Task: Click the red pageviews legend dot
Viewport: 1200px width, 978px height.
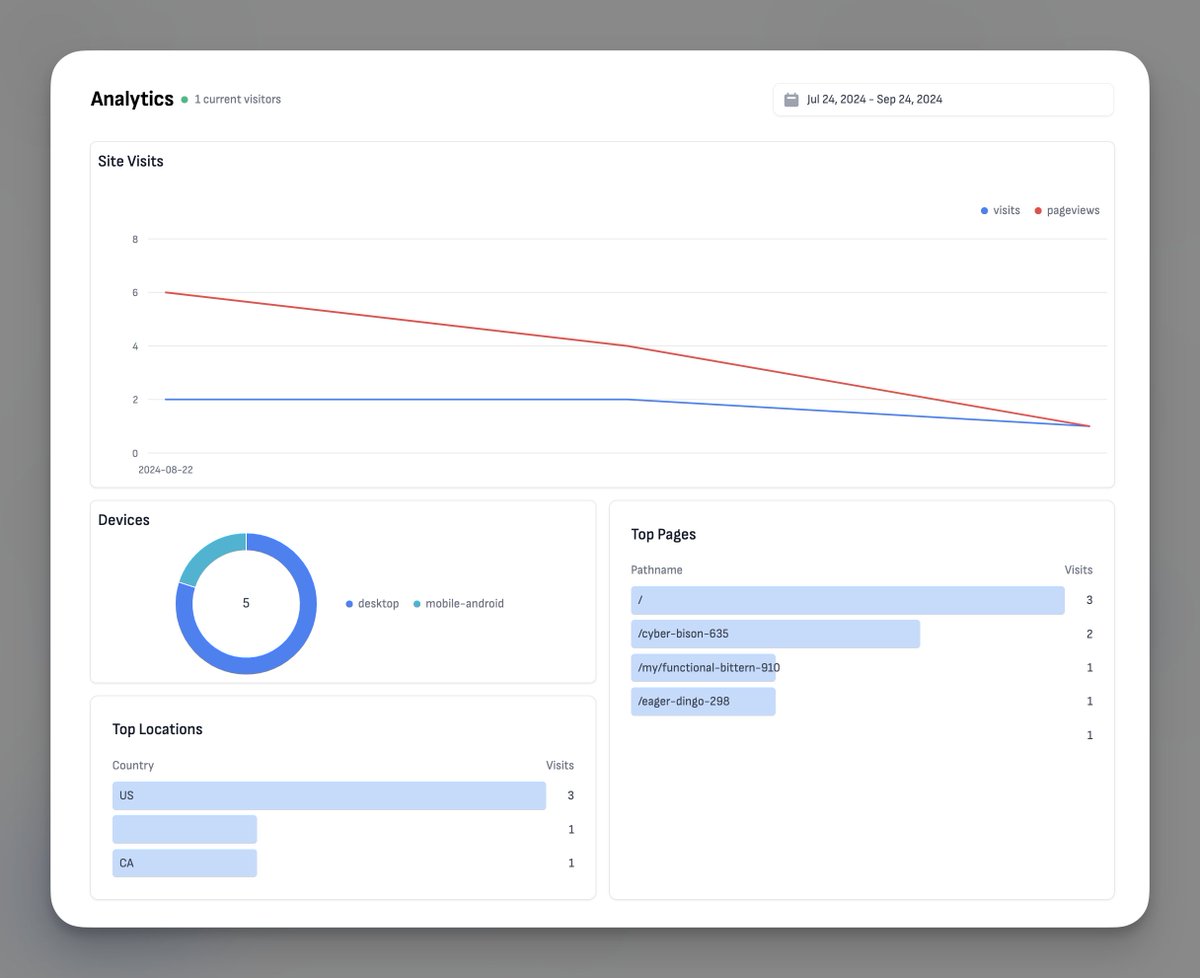Action: pos(1038,211)
